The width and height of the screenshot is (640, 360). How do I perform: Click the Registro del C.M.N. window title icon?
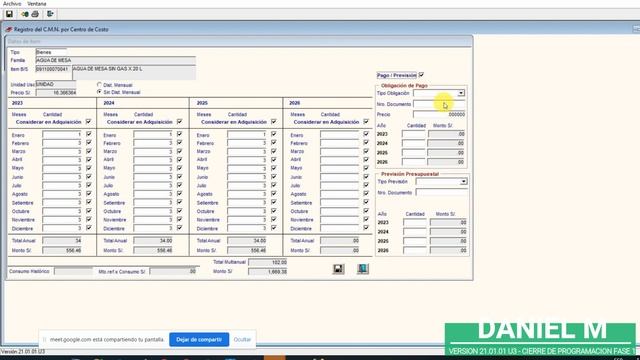coord(9,29)
